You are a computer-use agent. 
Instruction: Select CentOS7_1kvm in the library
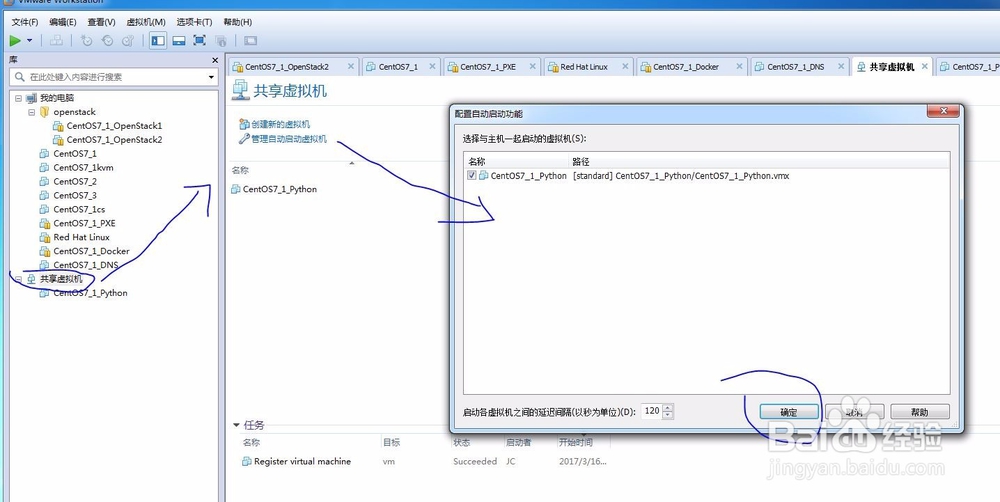coord(84,168)
